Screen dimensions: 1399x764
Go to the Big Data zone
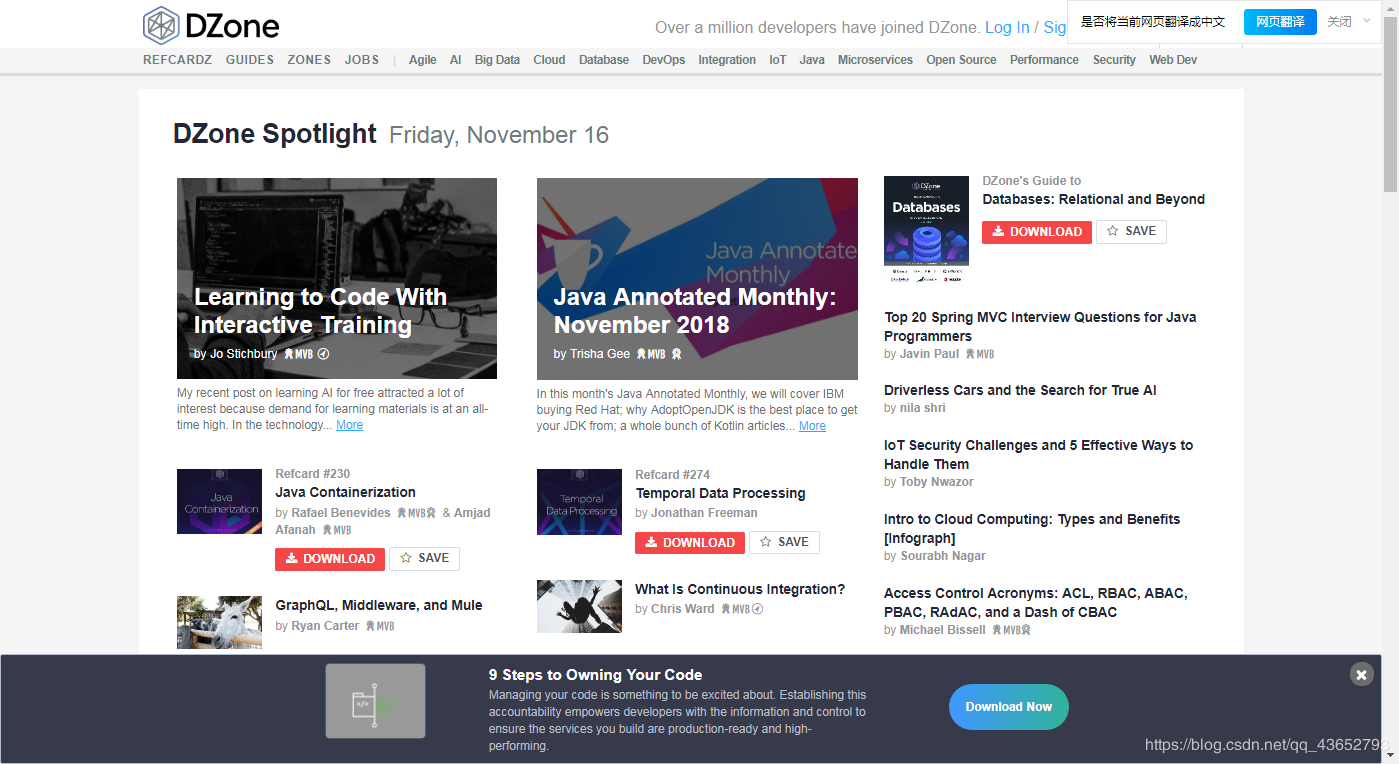click(497, 60)
